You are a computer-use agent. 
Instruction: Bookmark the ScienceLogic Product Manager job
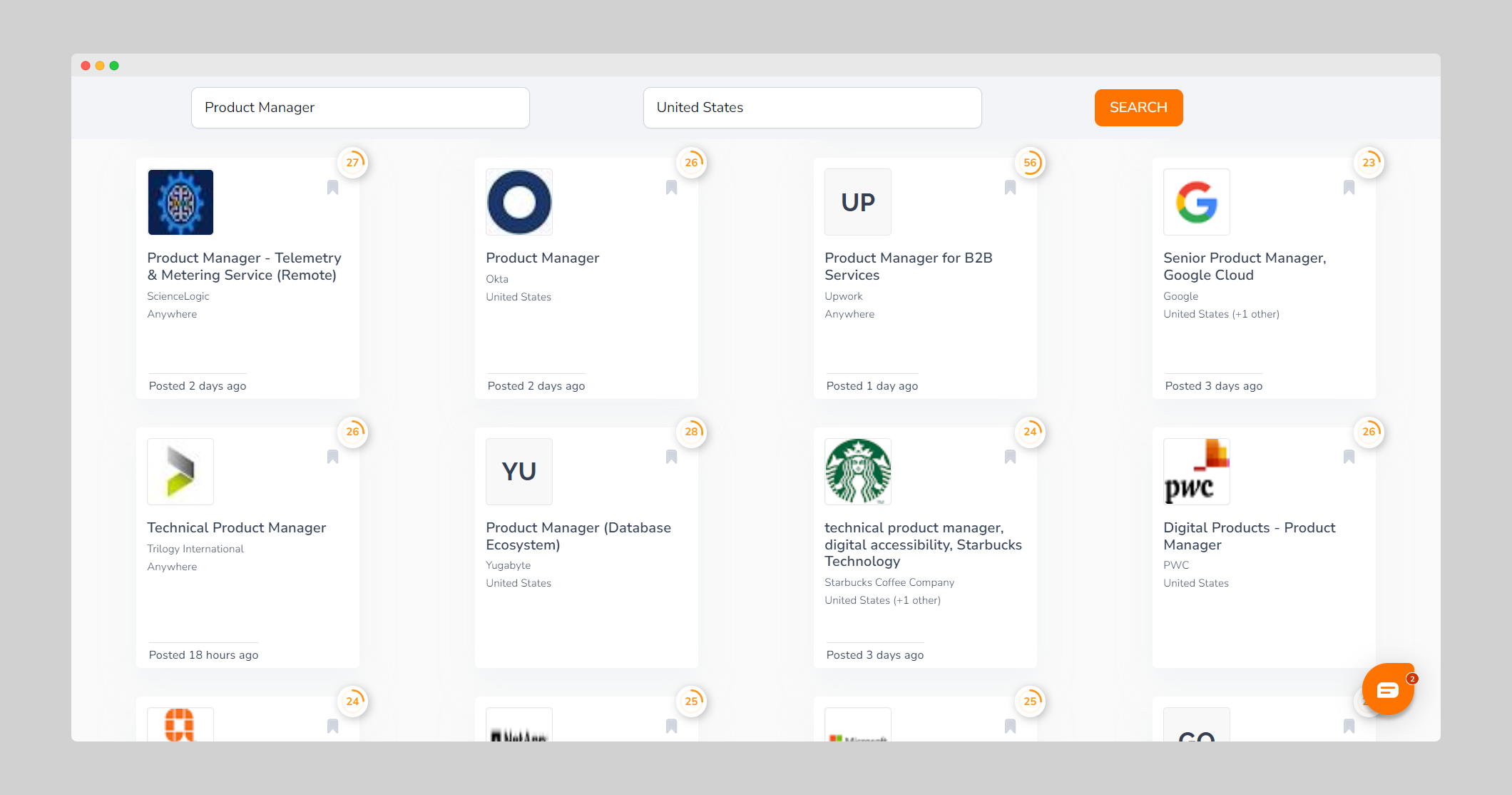(x=332, y=188)
